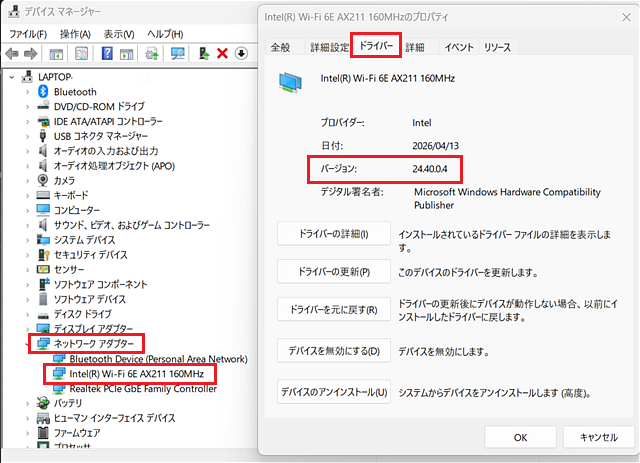640x463 pixels.
Task: Click the circled down-arrow toolbar icon
Action: click(x=241, y=53)
